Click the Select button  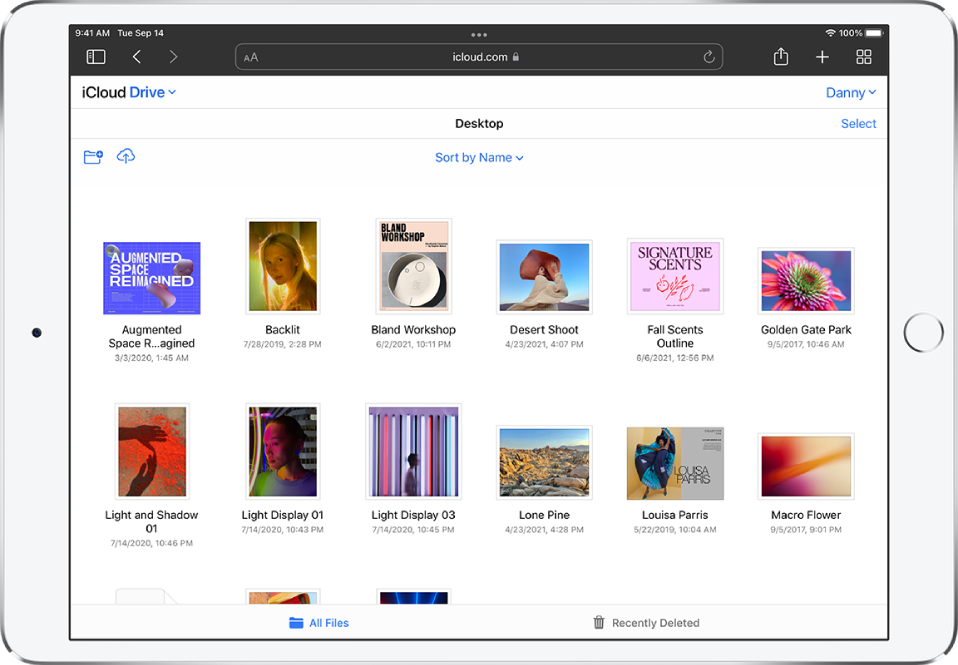click(x=858, y=123)
